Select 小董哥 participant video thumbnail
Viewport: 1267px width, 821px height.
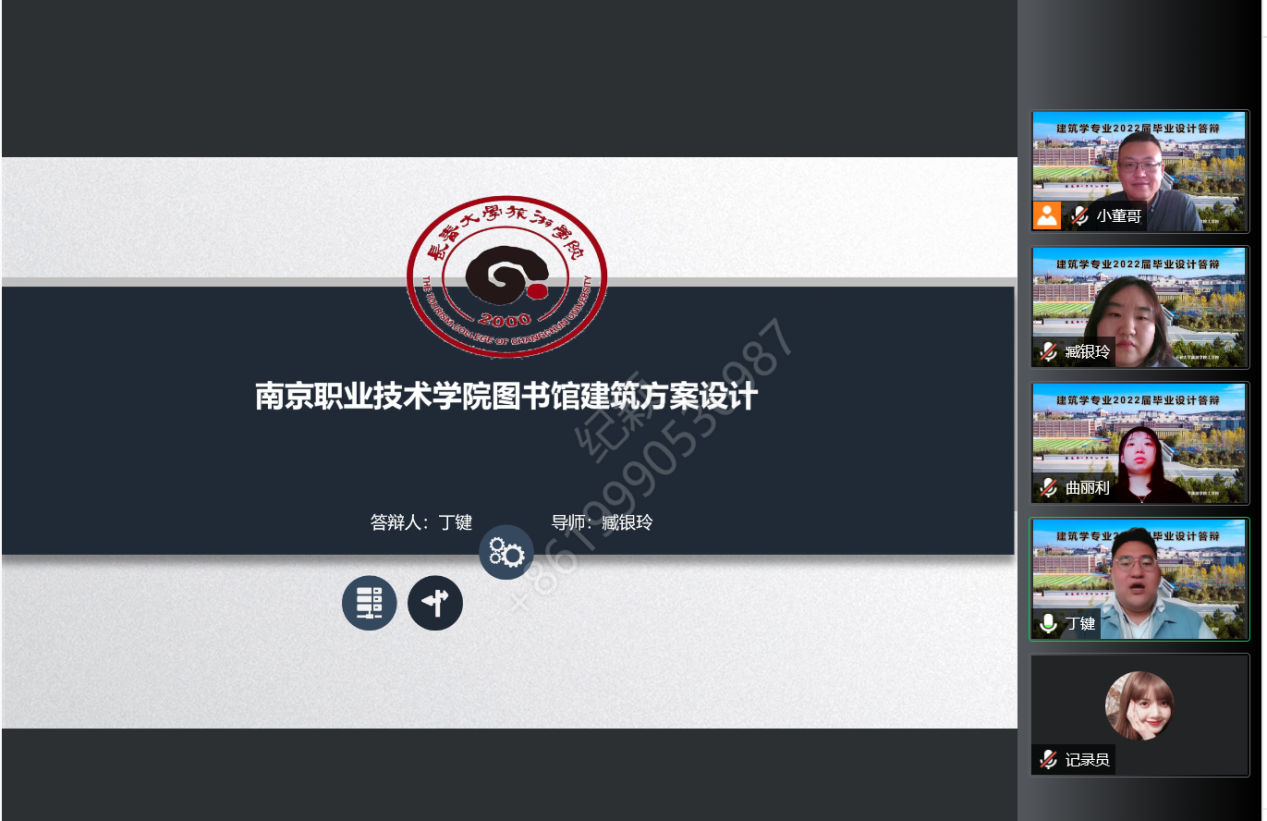coord(1140,171)
